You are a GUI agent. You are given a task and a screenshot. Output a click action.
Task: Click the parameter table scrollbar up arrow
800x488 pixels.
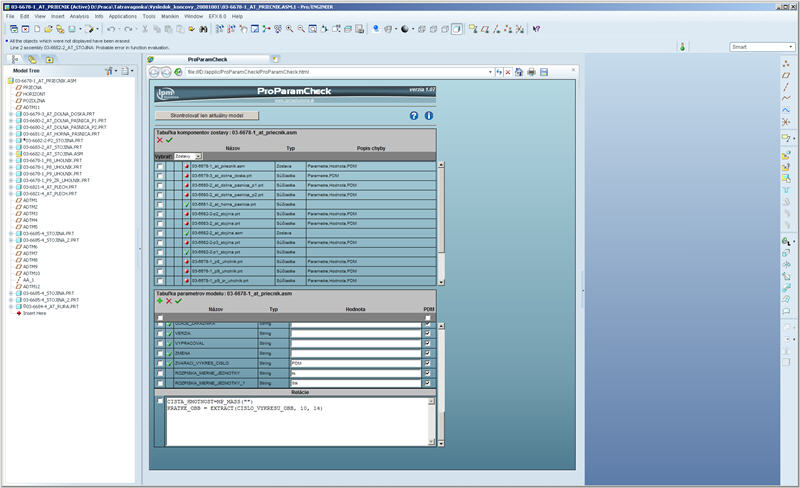point(441,326)
